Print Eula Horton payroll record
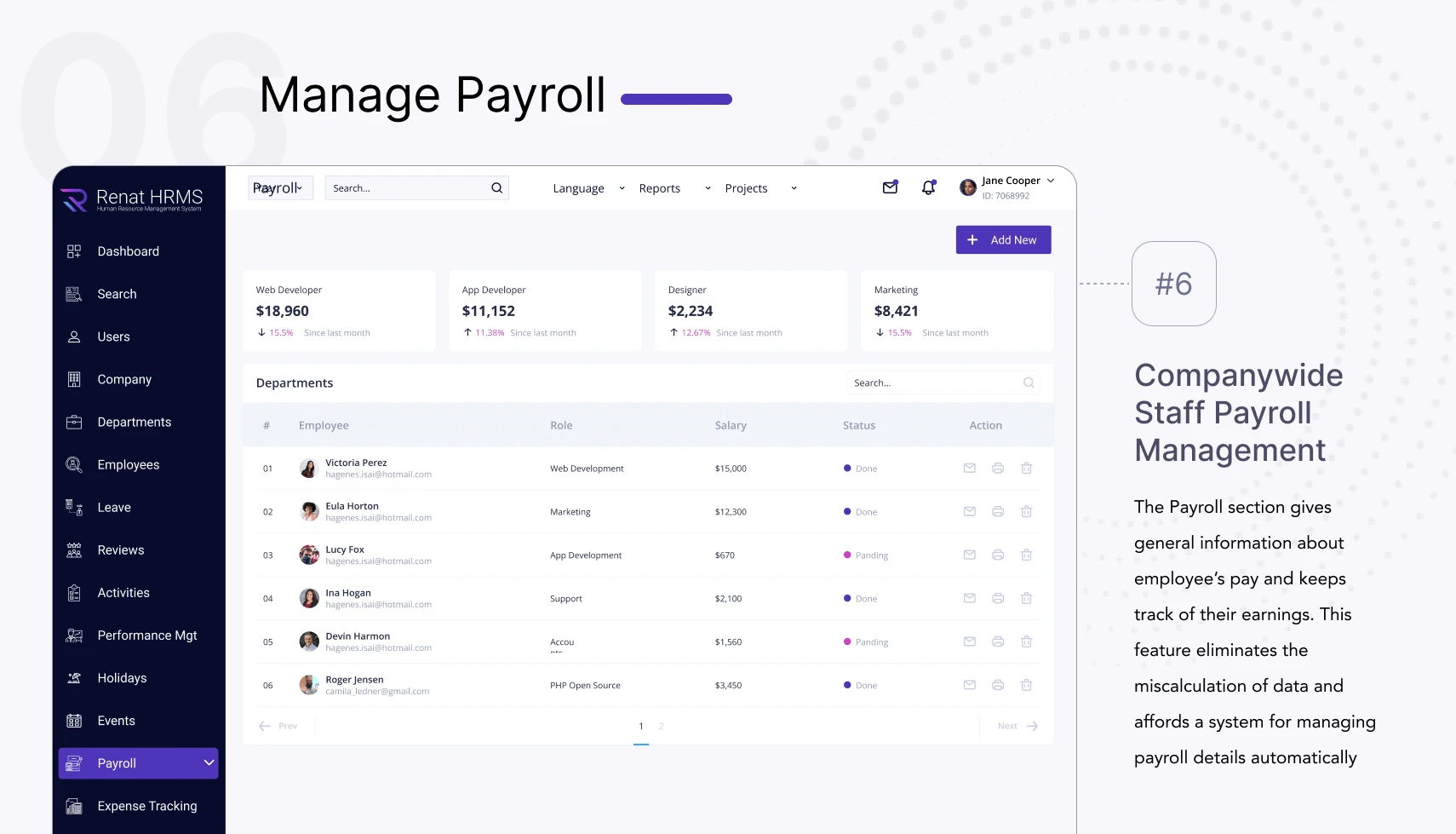Screen dimensions: 1456x834 click(998, 511)
